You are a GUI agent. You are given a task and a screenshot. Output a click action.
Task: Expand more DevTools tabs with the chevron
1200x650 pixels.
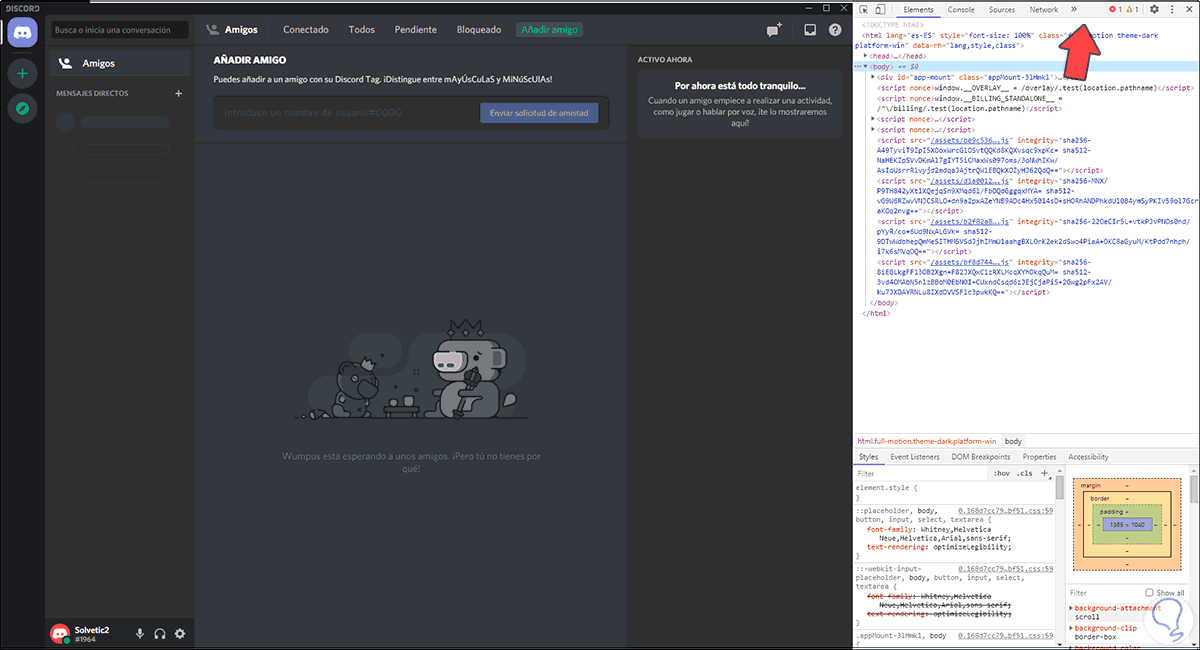coord(1074,10)
